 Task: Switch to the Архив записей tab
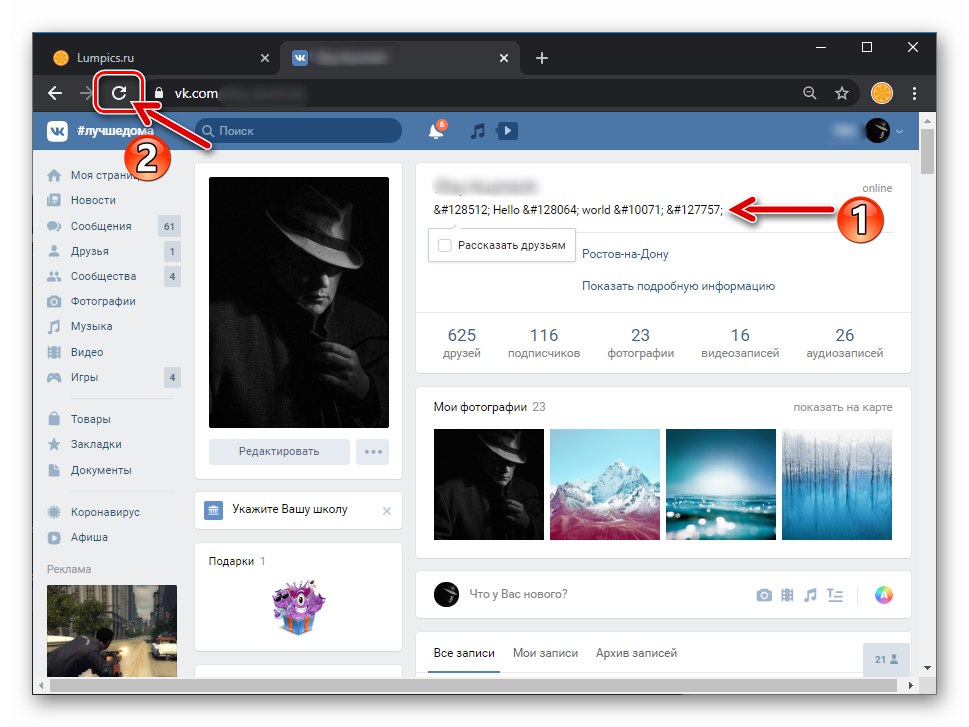(x=636, y=653)
